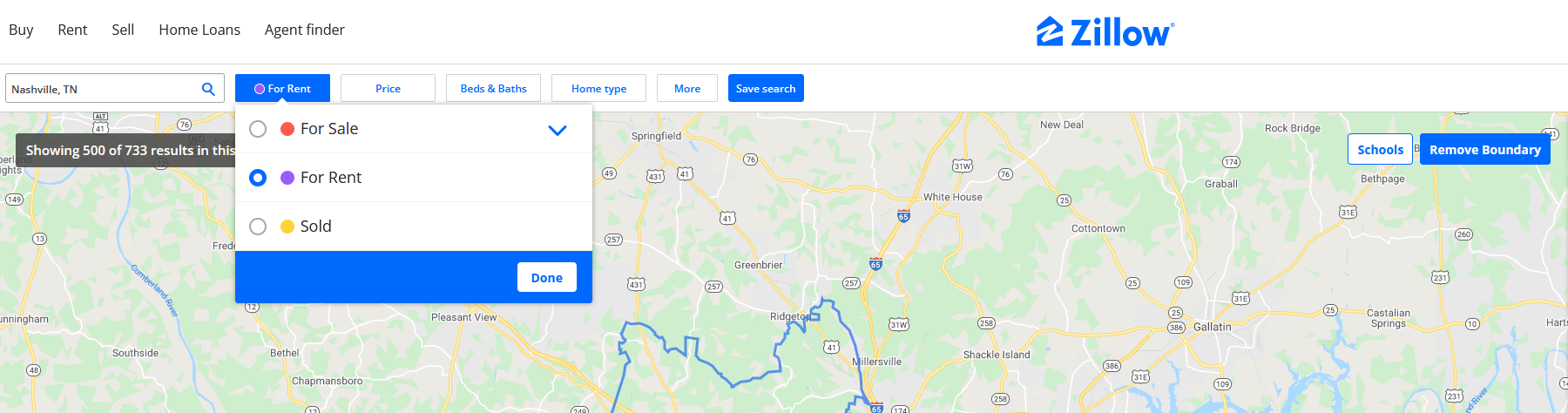Click the search magnifier icon
The height and width of the screenshot is (413, 1568).
208,89
